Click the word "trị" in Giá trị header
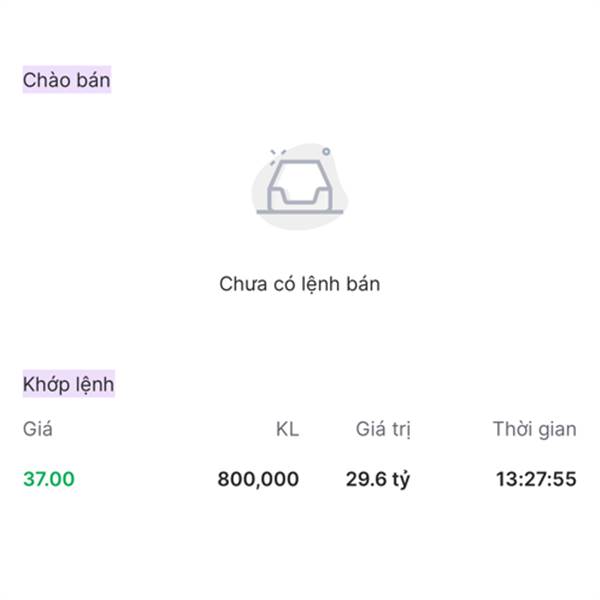The width and height of the screenshot is (600, 600). point(401,430)
